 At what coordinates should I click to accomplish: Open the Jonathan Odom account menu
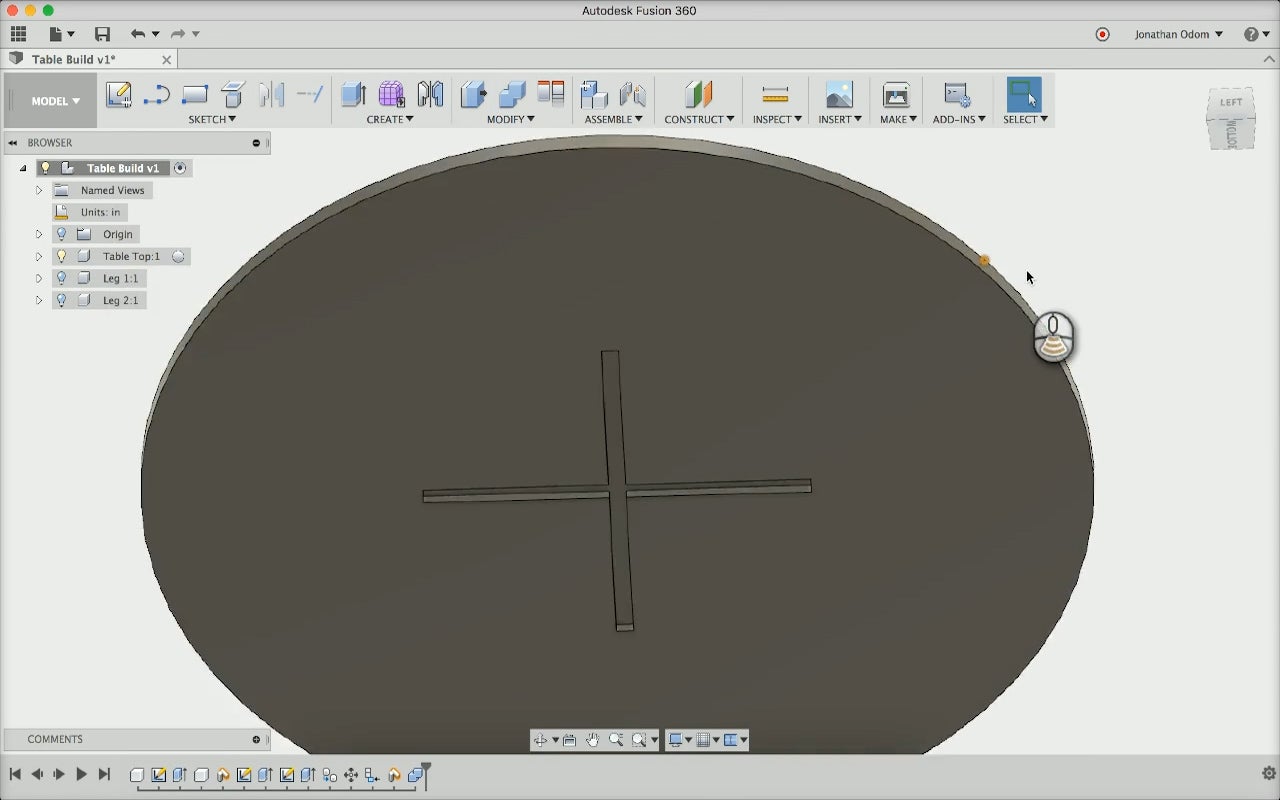coord(1178,34)
